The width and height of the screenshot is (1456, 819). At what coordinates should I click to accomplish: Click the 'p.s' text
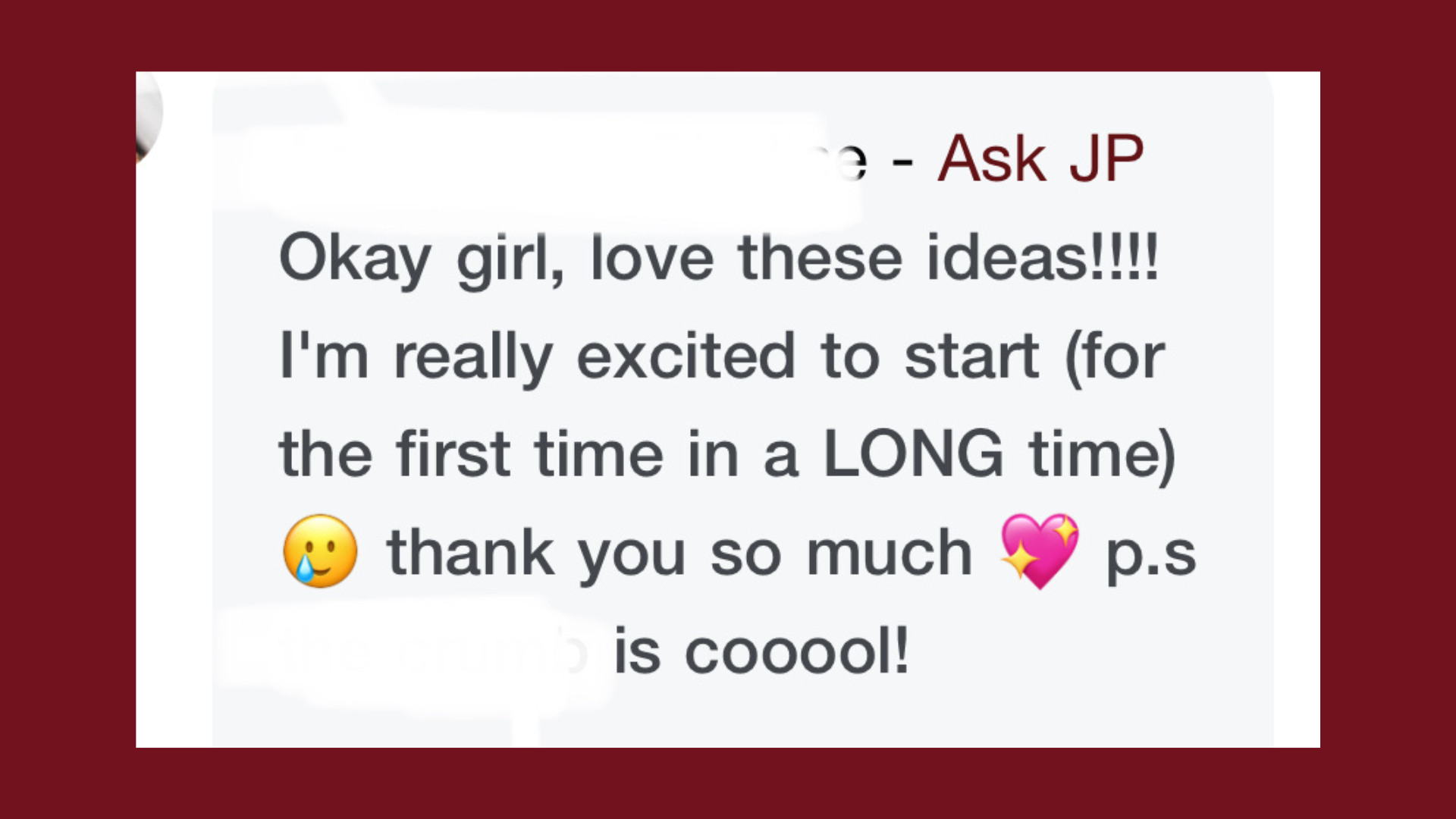tap(1151, 554)
